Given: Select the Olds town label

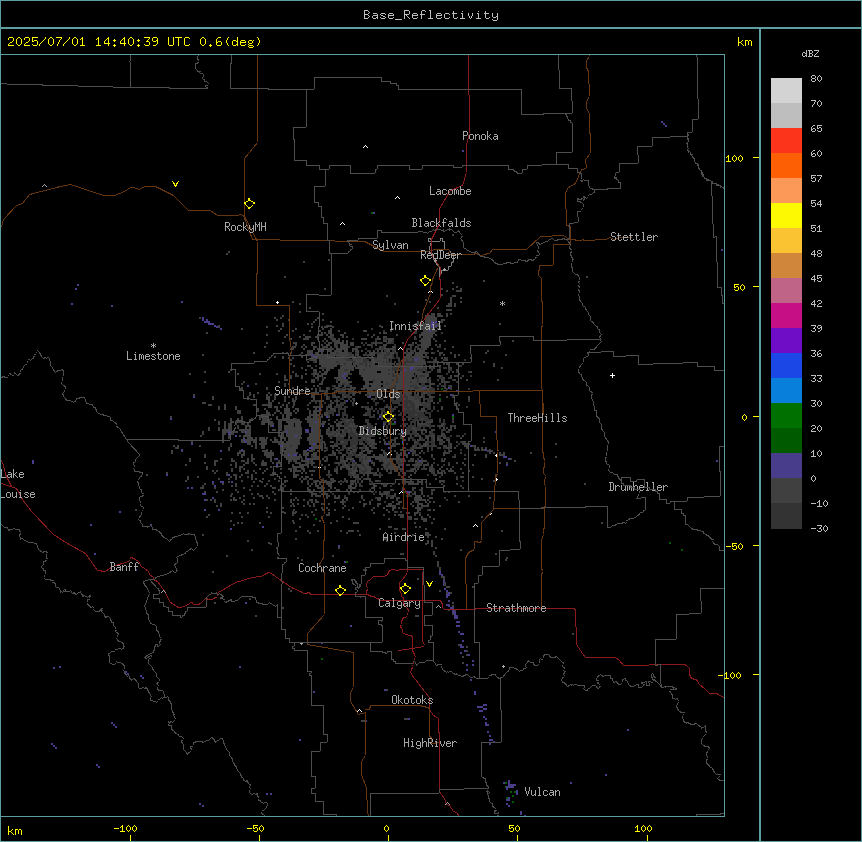Looking at the screenshot, I should 388,394.
